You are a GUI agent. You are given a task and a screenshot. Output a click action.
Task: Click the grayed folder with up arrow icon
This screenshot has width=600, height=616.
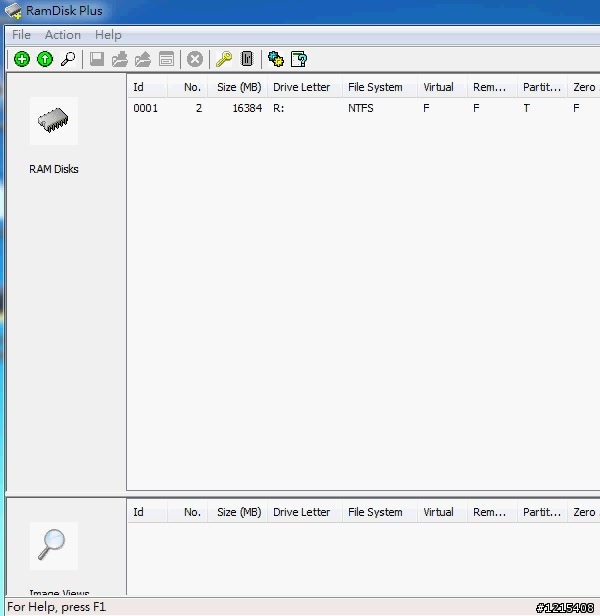pyautogui.click(x=143, y=59)
